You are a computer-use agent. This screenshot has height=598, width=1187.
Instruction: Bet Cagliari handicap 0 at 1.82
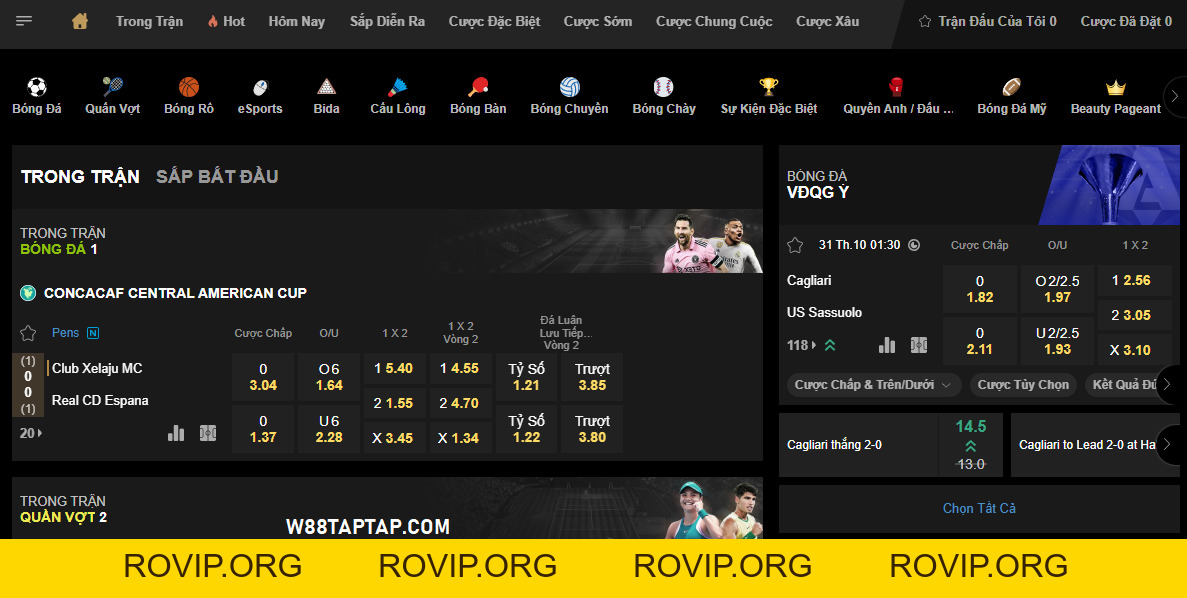[980, 289]
